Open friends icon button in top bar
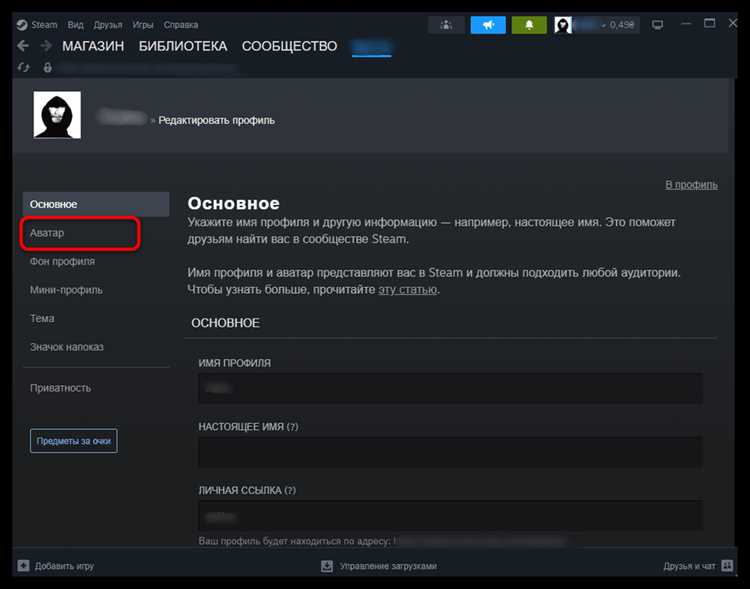This screenshot has height=589, width=750. 446,25
